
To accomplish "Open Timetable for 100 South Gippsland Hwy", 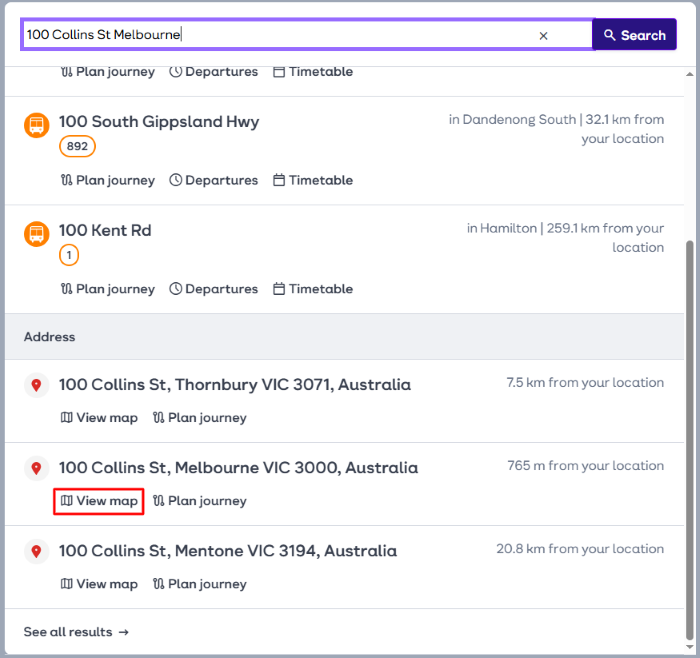I will (313, 180).
